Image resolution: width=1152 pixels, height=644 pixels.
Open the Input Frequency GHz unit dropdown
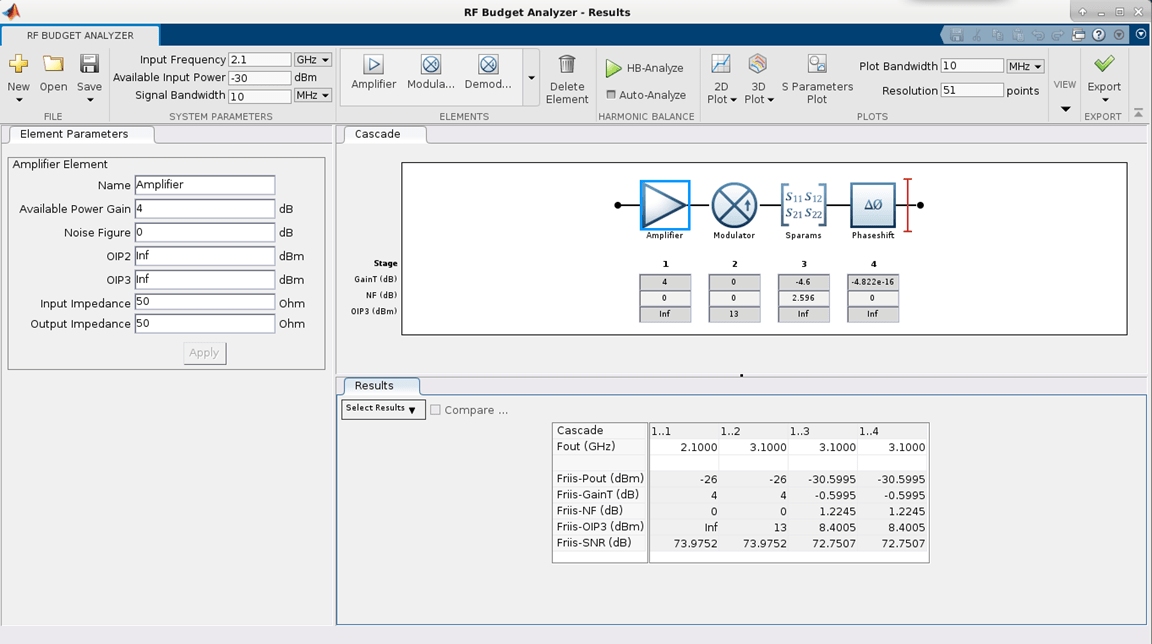click(312, 60)
